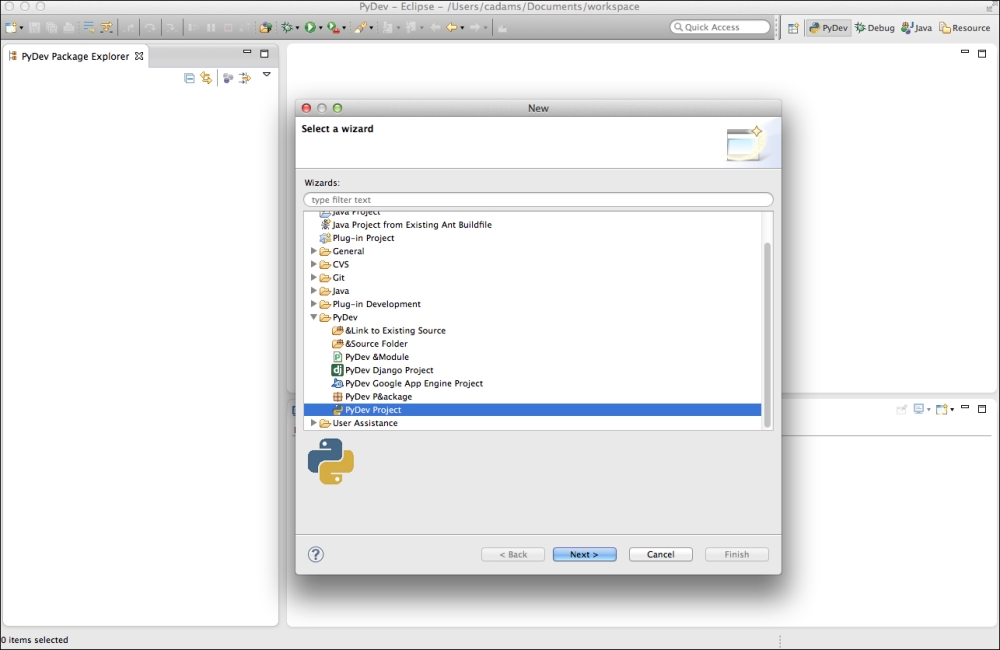Click the Last Edit Location arrow icon
The width and height of the screenshot is (1000, 650).
point(434,27)
